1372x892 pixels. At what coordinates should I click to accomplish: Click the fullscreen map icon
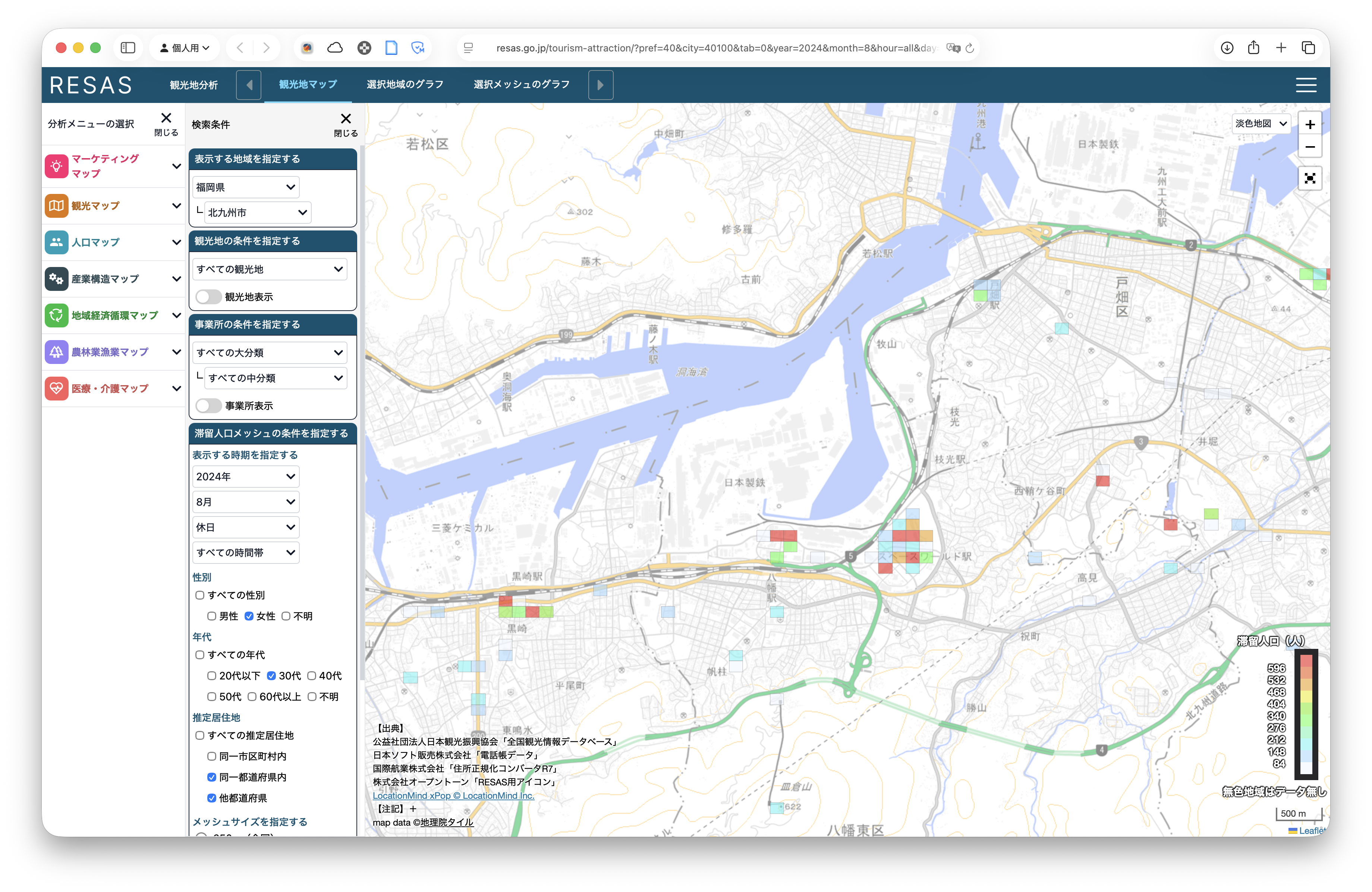pyautogui.click(x=1309, y=178)
